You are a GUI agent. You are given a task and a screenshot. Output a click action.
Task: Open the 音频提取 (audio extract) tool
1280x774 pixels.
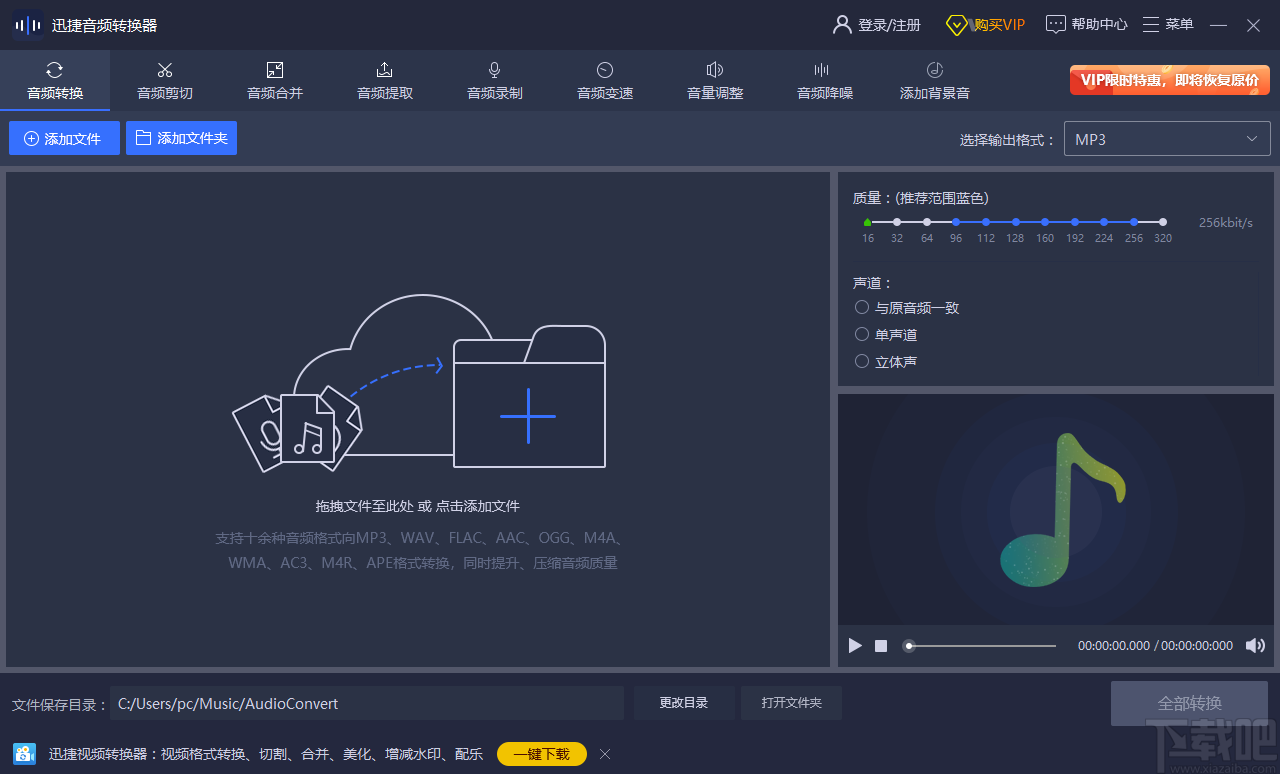pyautogui.click(x=384, y=80)
